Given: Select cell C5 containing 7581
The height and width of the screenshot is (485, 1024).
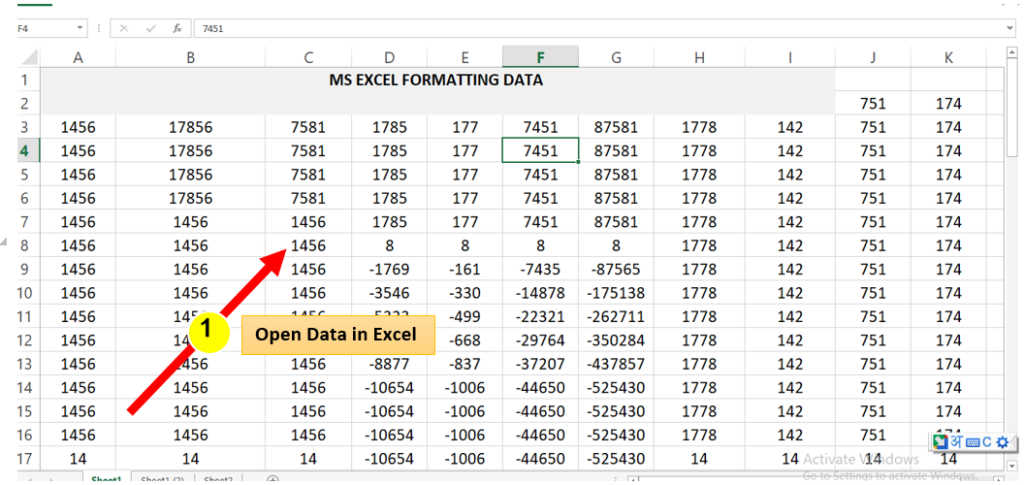Looking at the screenshot, I should tap(308, 174).
